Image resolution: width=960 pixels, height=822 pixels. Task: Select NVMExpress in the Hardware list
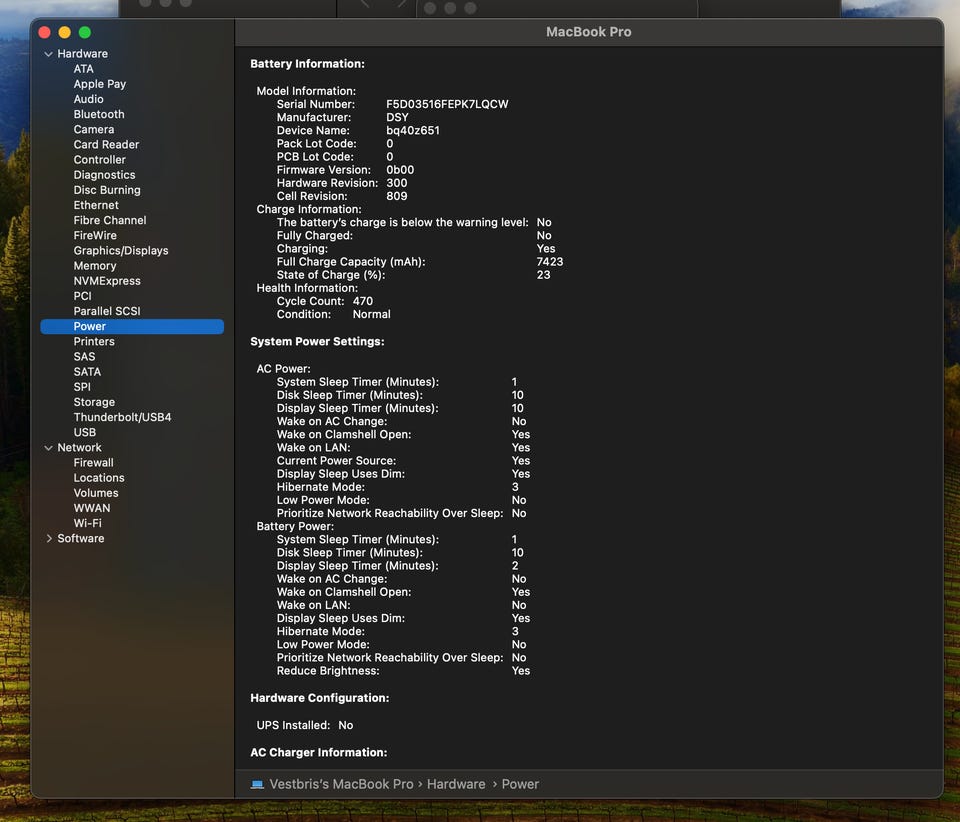(x=107, y=281)
